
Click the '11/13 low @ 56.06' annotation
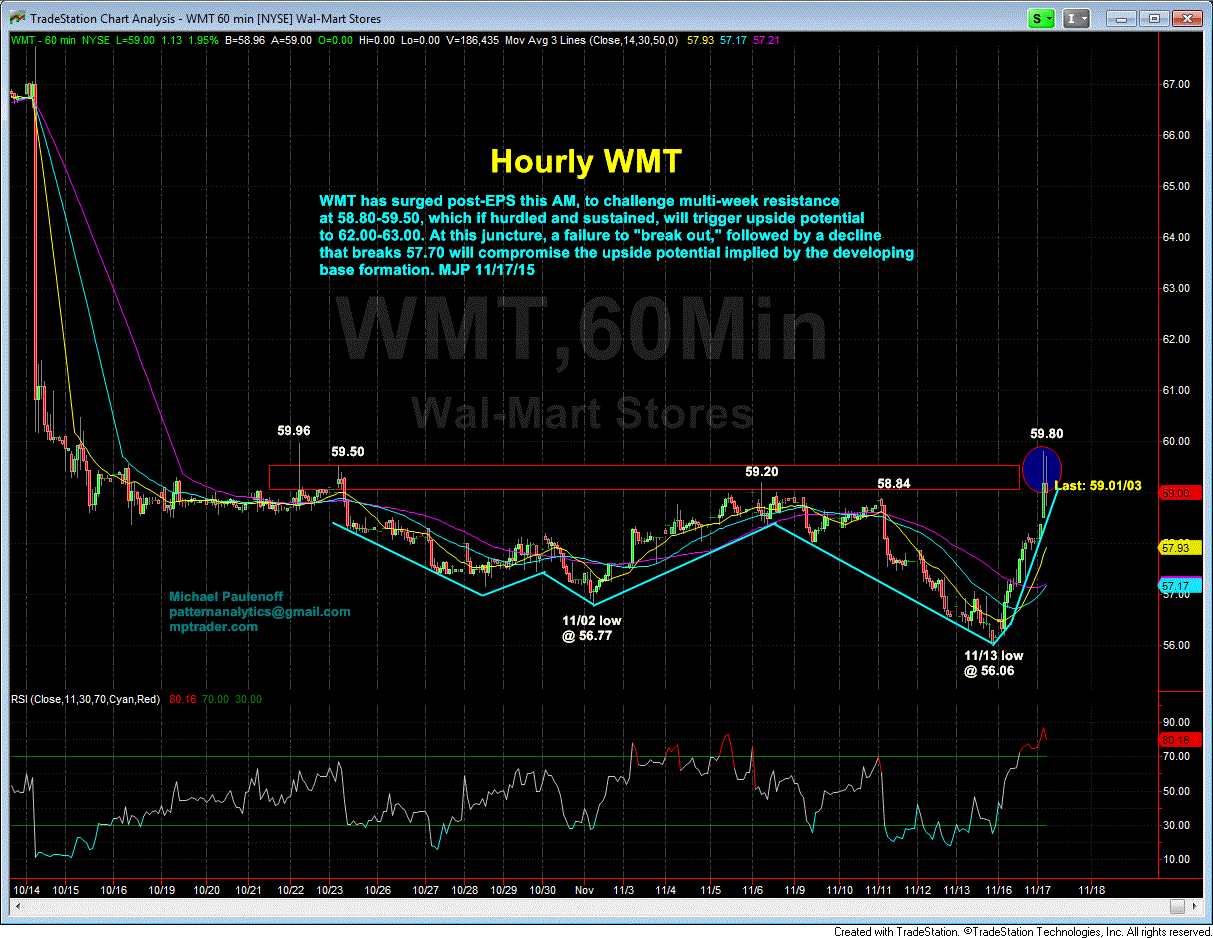[993, 664]
